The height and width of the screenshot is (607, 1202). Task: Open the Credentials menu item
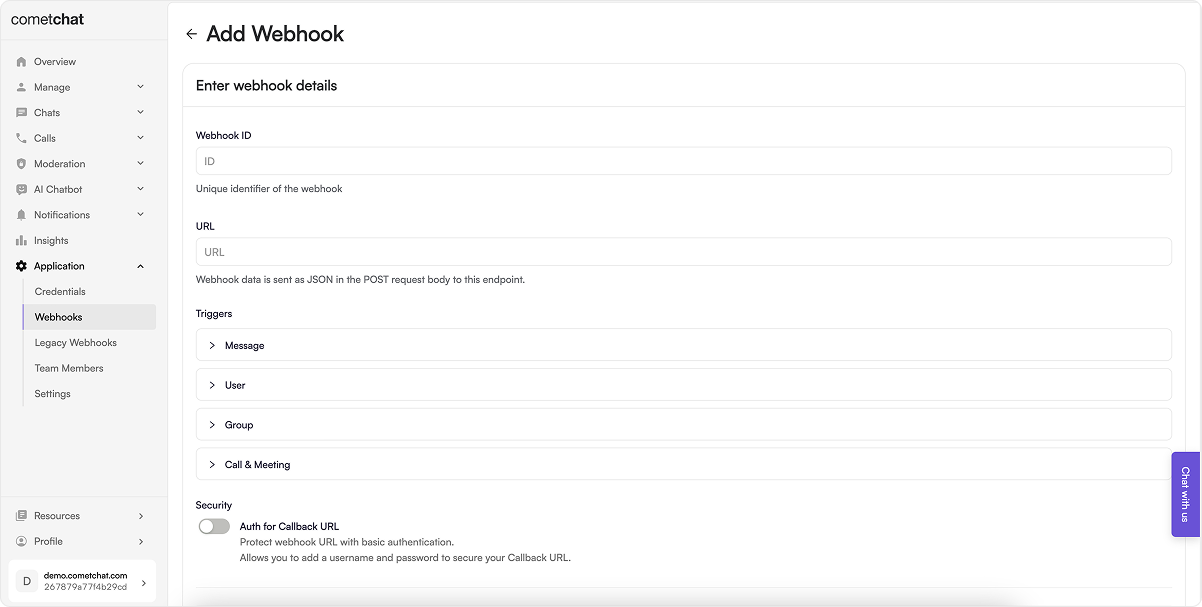click(60, 292)
